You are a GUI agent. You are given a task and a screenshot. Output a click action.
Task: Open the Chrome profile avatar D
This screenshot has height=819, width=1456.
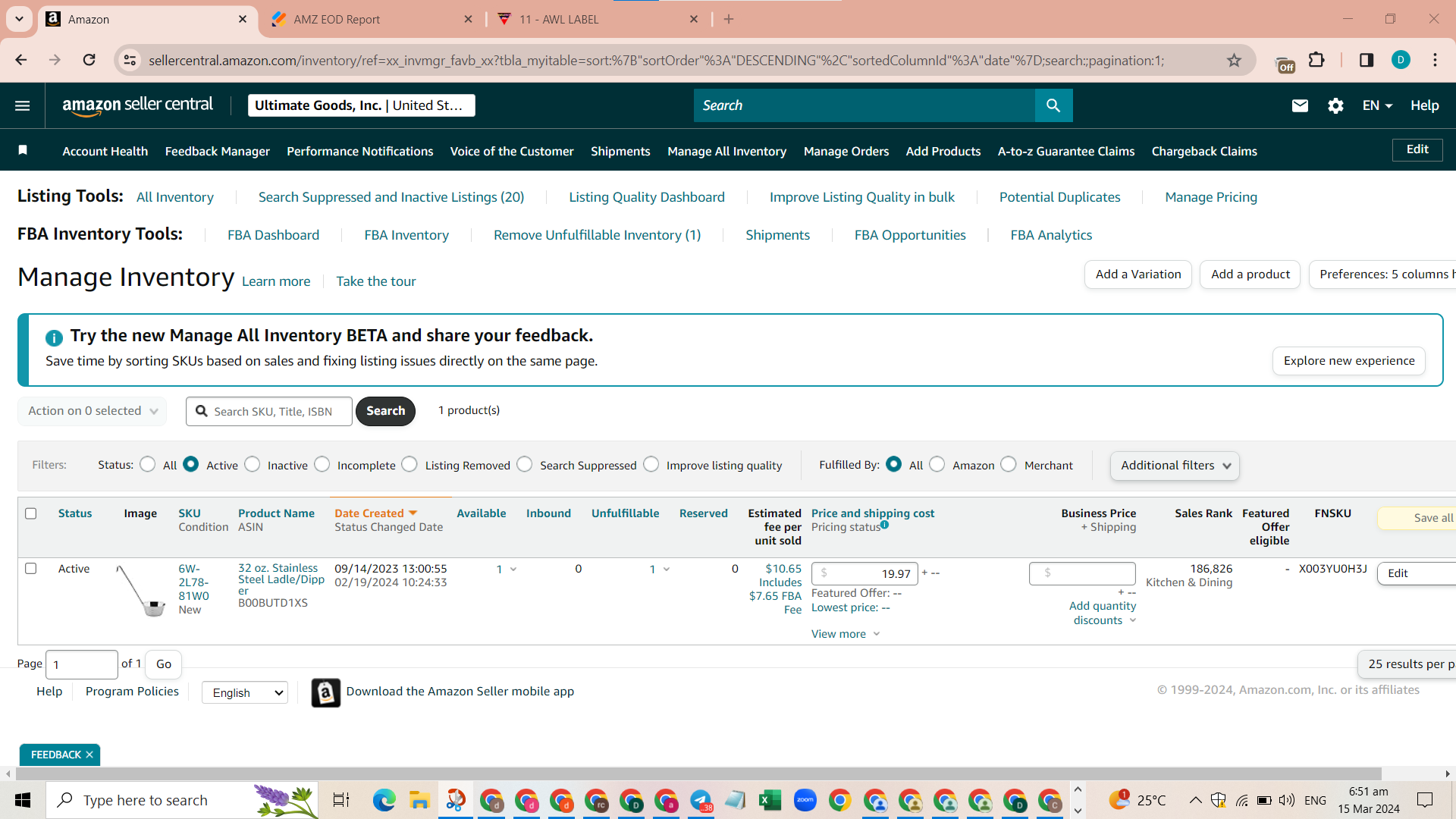1401,60
